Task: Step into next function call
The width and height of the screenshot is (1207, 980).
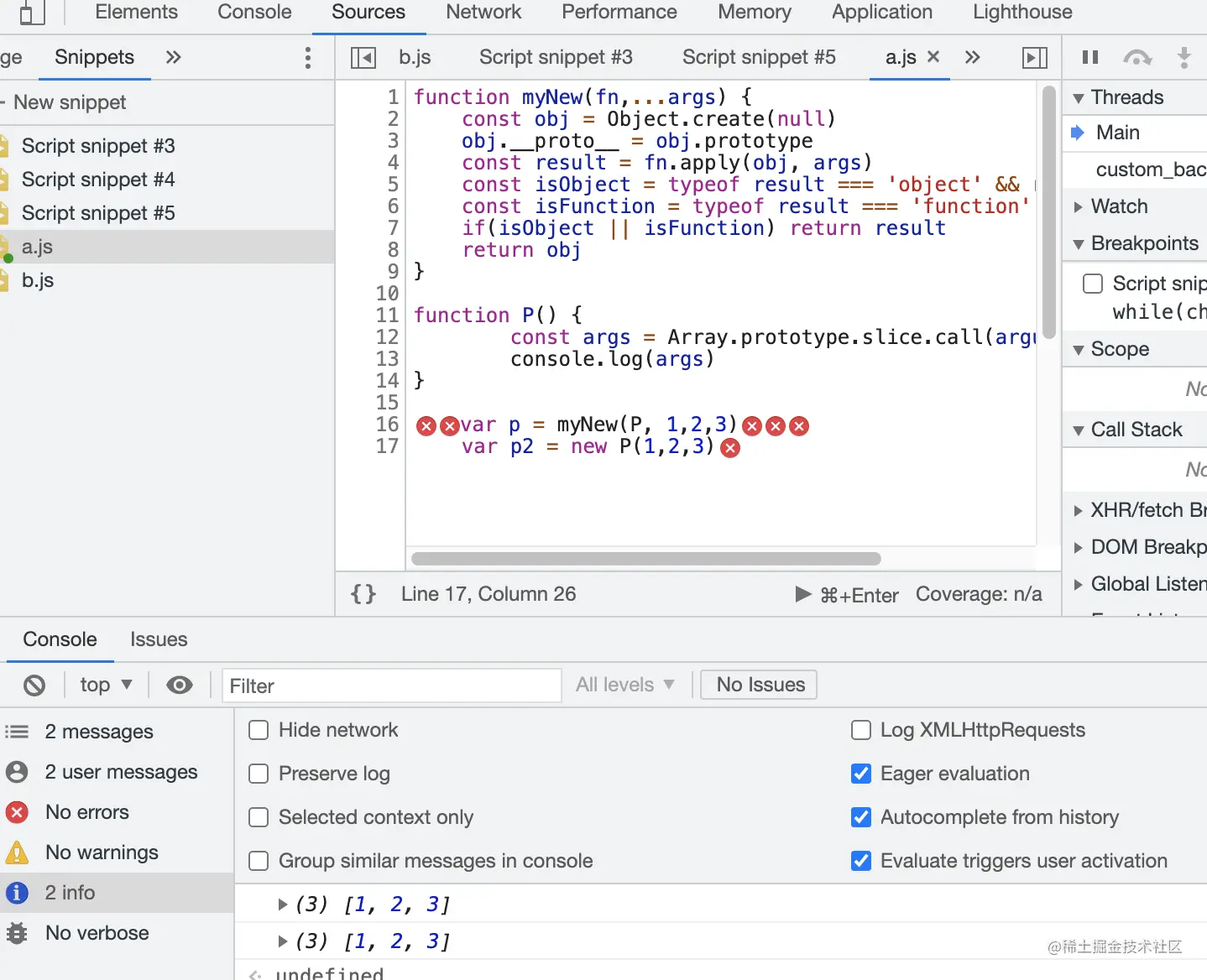Action: pos(1183,57)
